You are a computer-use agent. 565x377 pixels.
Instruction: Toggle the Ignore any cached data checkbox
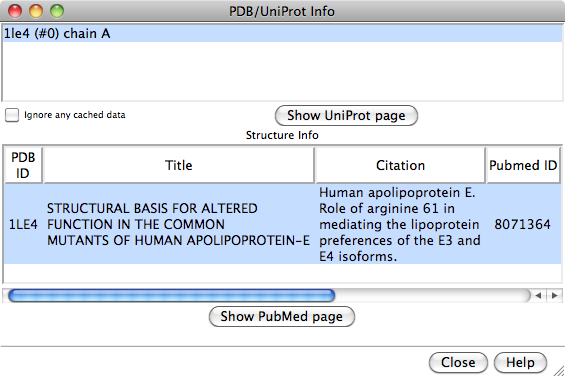[12, 115]
